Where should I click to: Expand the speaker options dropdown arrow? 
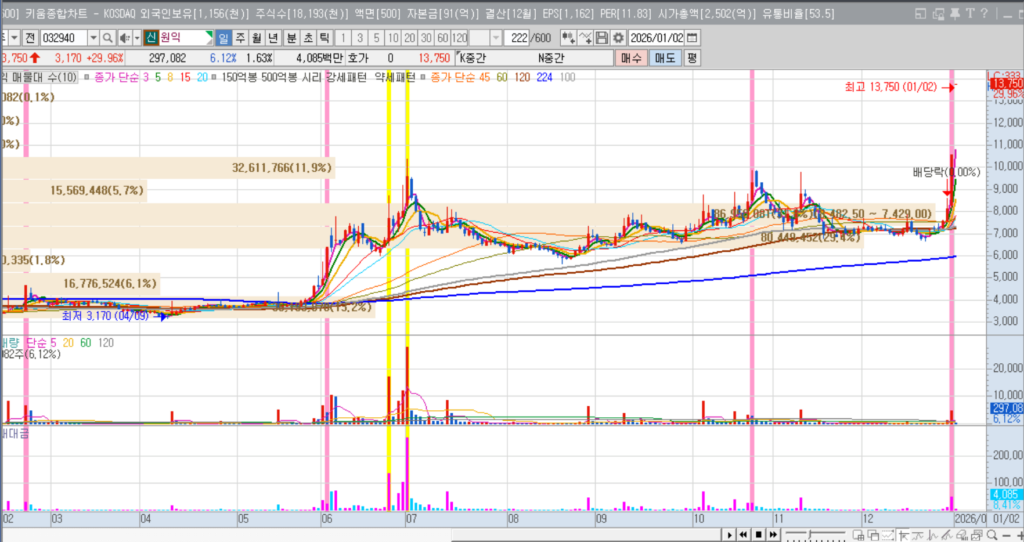[135, 37]
